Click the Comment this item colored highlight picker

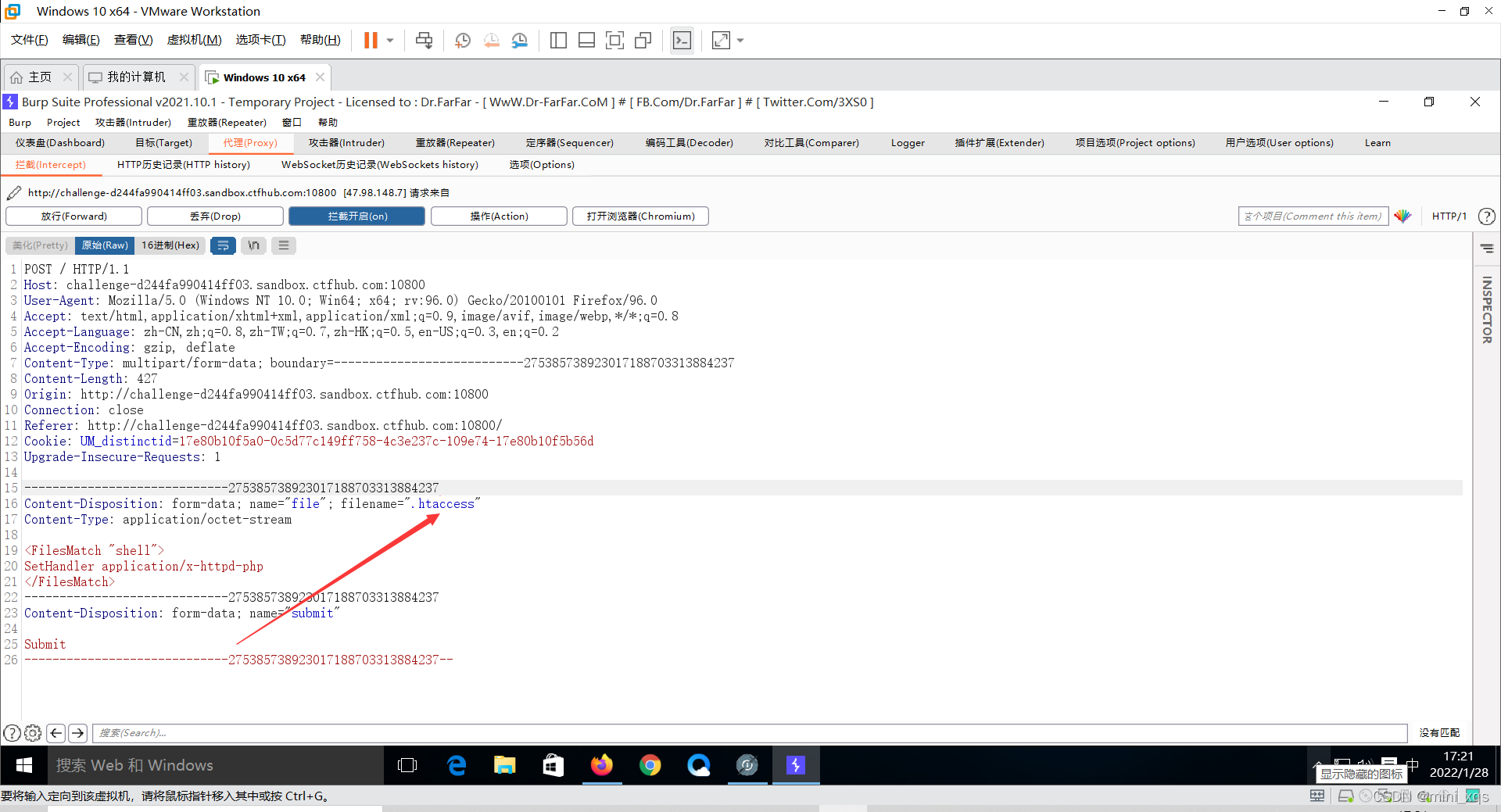coord(1403,216)
